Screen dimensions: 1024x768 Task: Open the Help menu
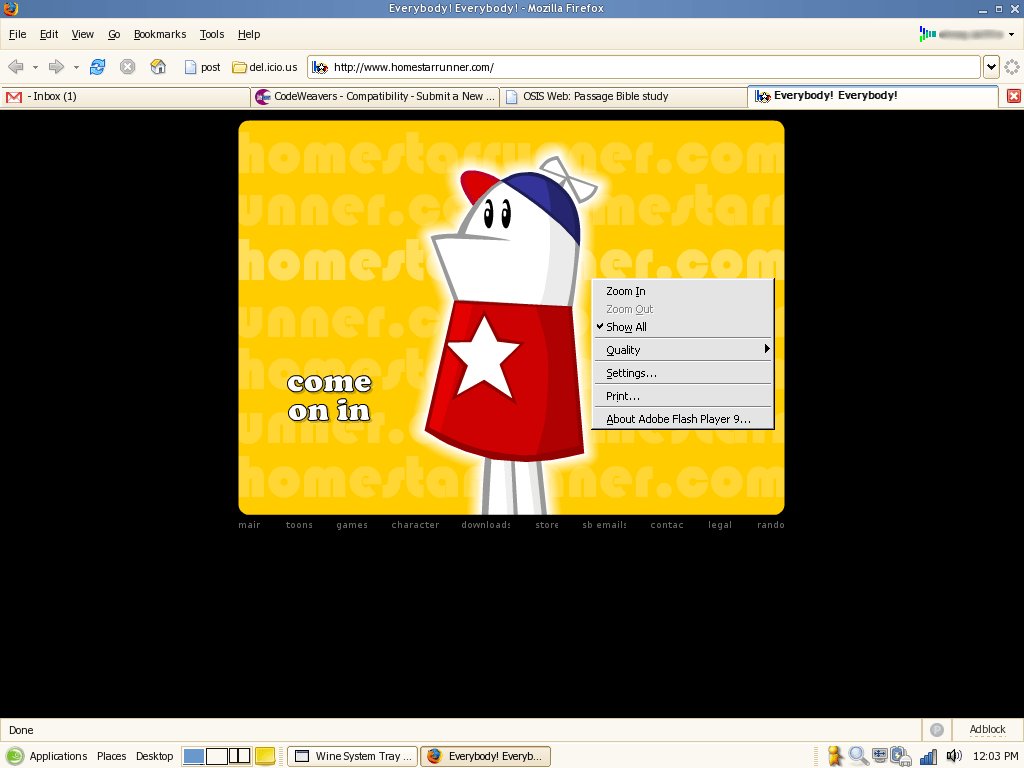249,35
